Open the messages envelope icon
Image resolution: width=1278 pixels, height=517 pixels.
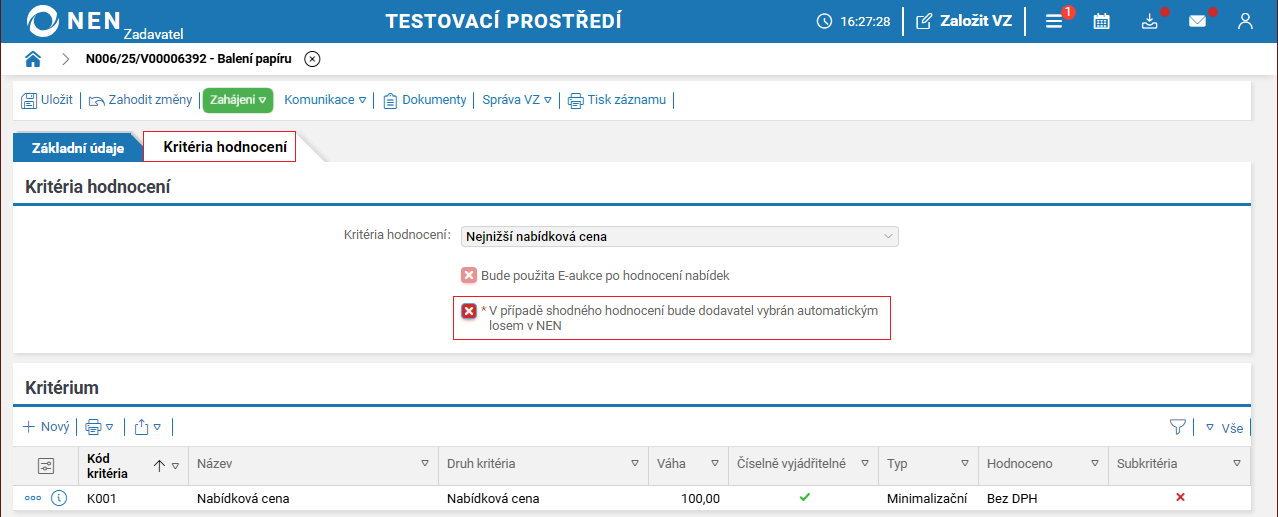(x=1197, y=21)
